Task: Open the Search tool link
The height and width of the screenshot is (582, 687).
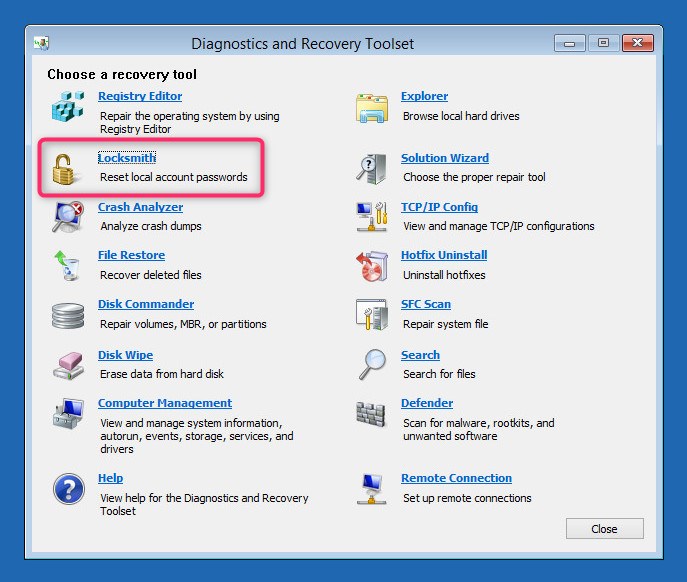Action: click(x=421, y=355)
